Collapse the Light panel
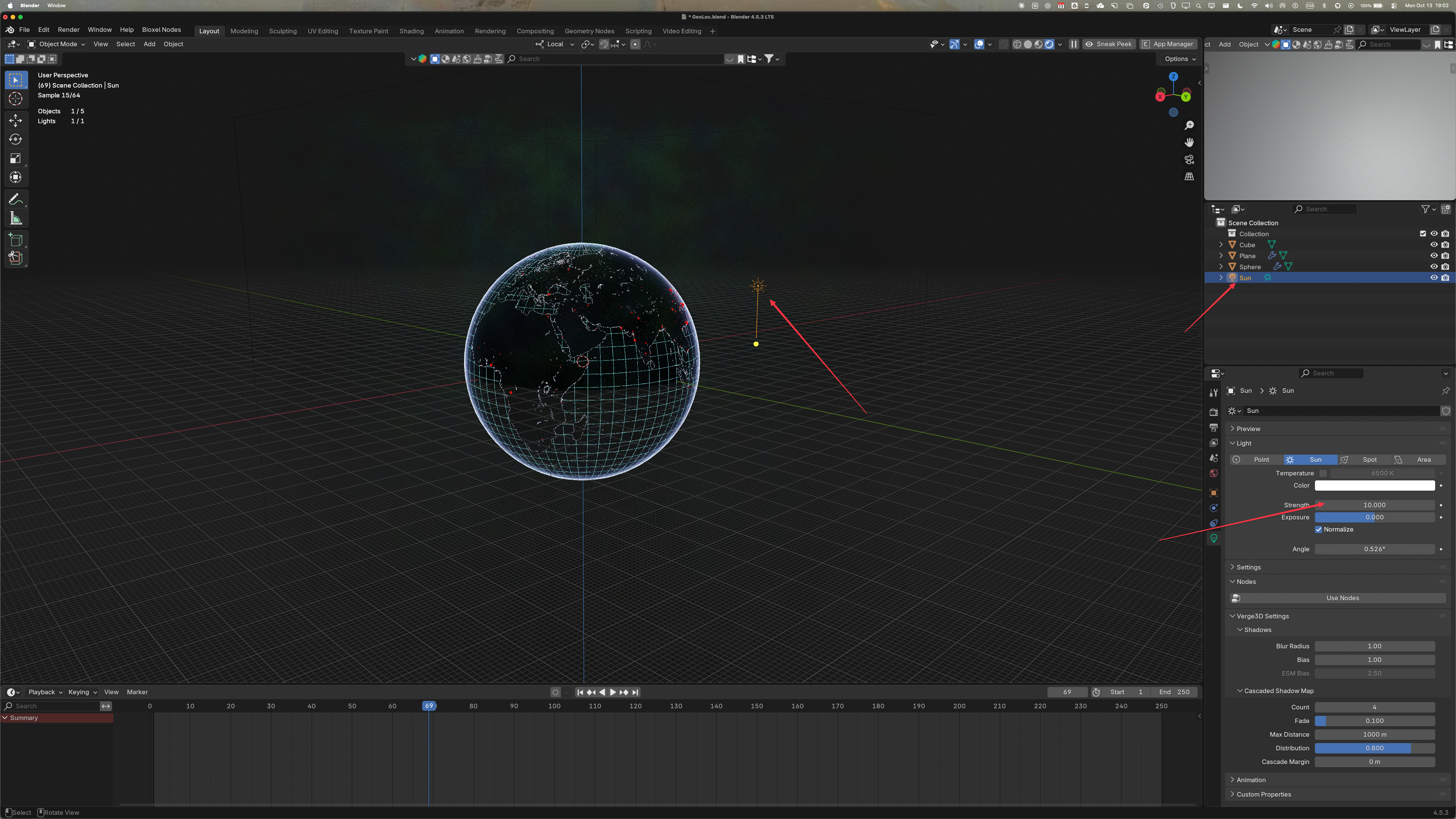 [x=1244, y=443]
